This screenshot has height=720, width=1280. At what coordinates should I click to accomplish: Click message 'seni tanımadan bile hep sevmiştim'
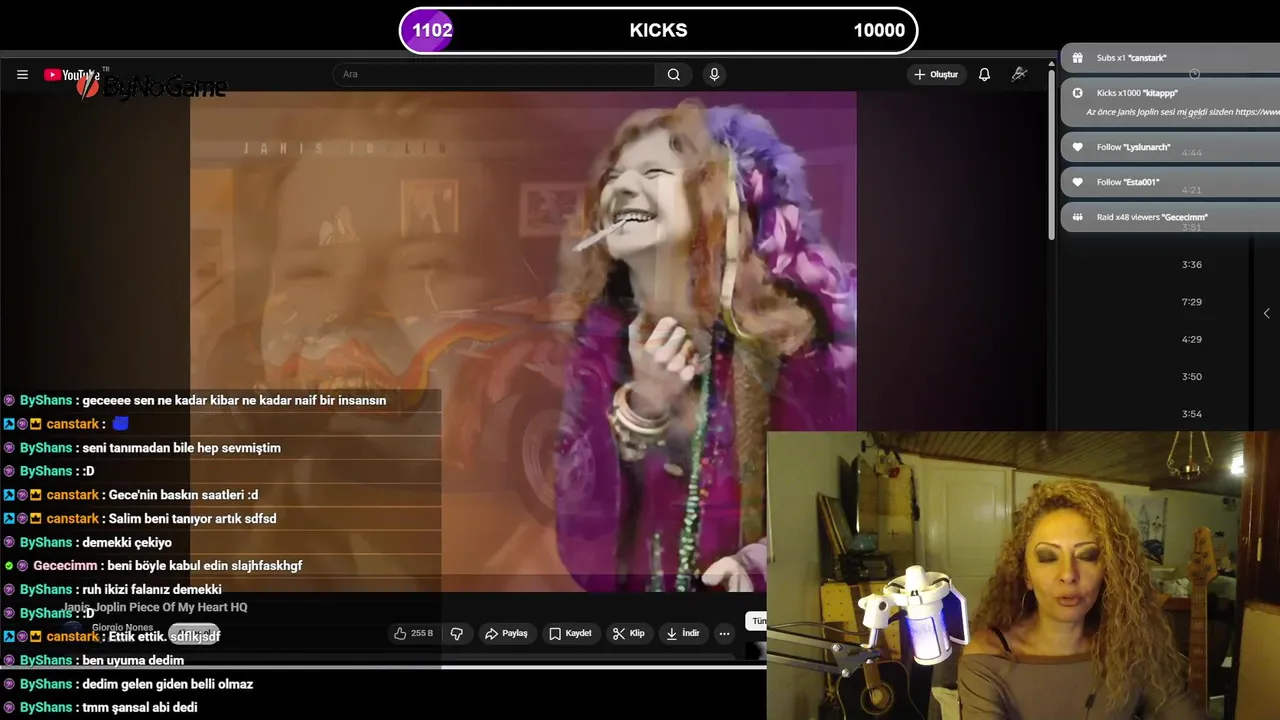(x=181, y=448)
